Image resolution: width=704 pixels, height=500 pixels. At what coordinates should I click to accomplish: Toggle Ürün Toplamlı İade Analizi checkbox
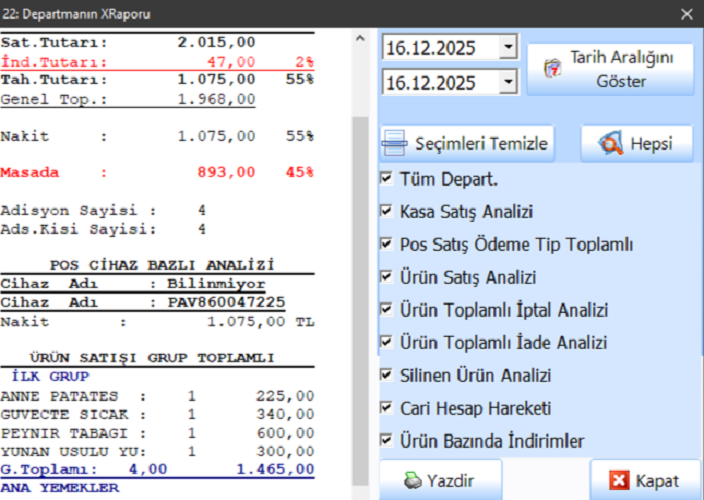[x=386, y=343]
